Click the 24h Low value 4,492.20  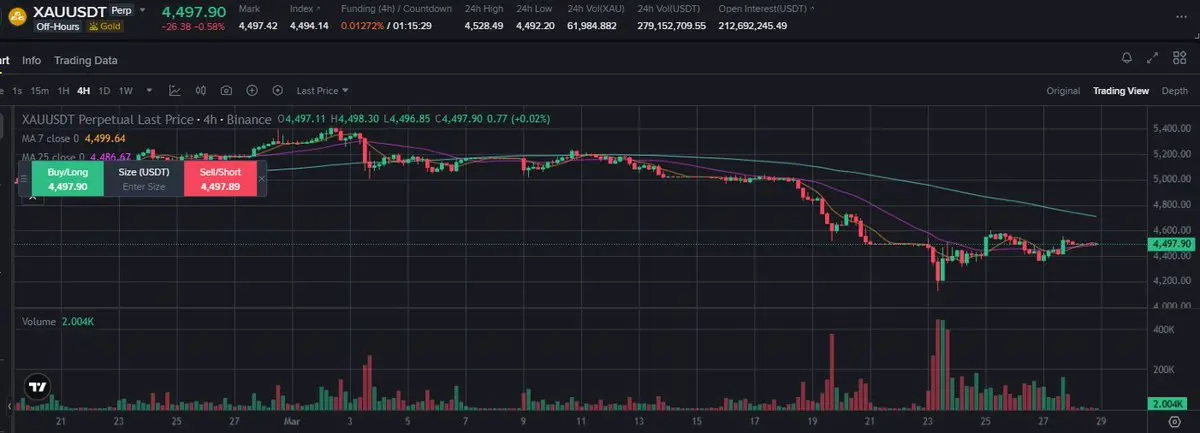click(x=535, y=25)
